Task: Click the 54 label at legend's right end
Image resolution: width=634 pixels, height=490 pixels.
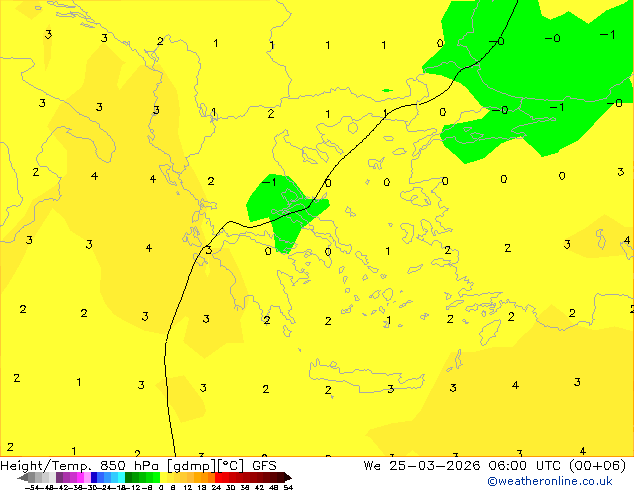Action: (288, 487)
